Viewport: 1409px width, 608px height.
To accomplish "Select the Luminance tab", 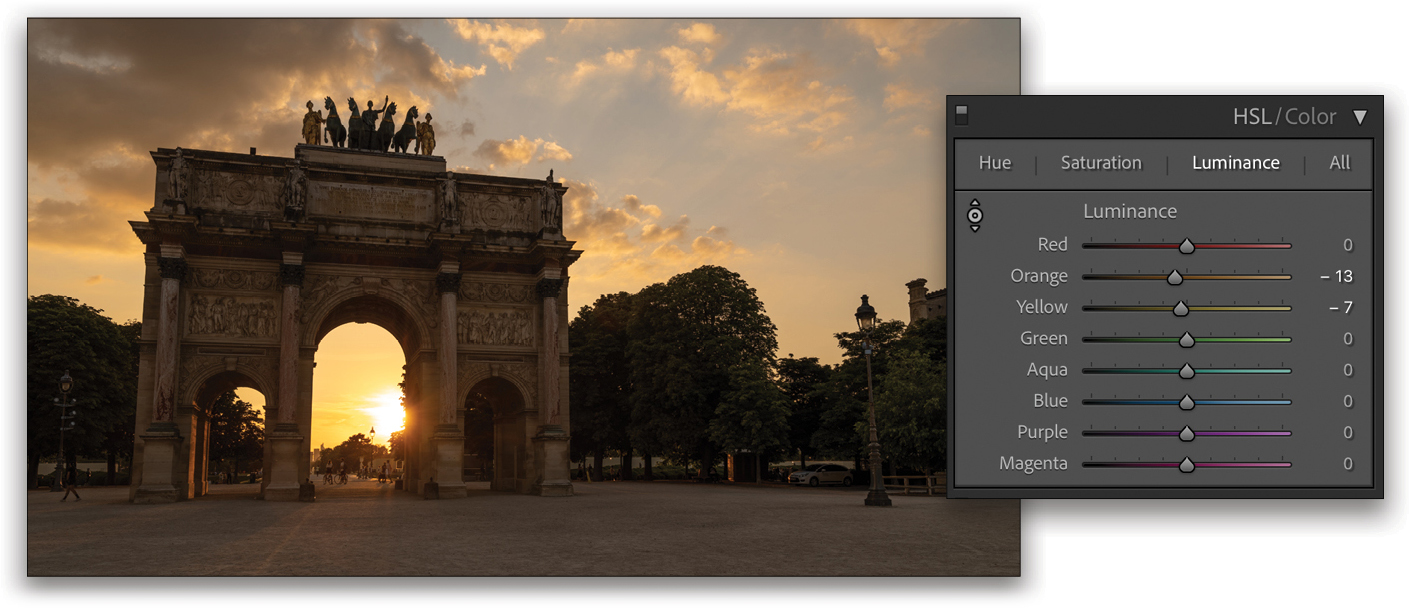I will click(1236, 162).
